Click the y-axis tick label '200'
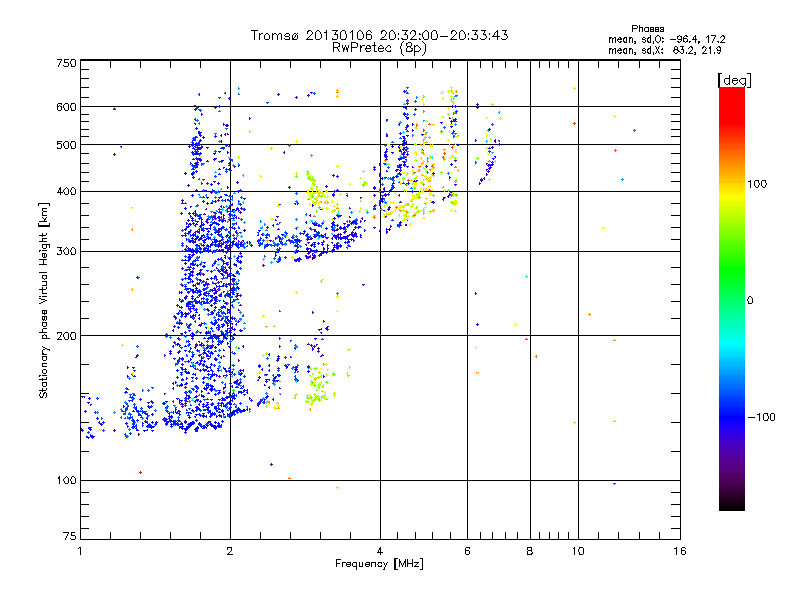Screen dimensions: 800x600 66,336
